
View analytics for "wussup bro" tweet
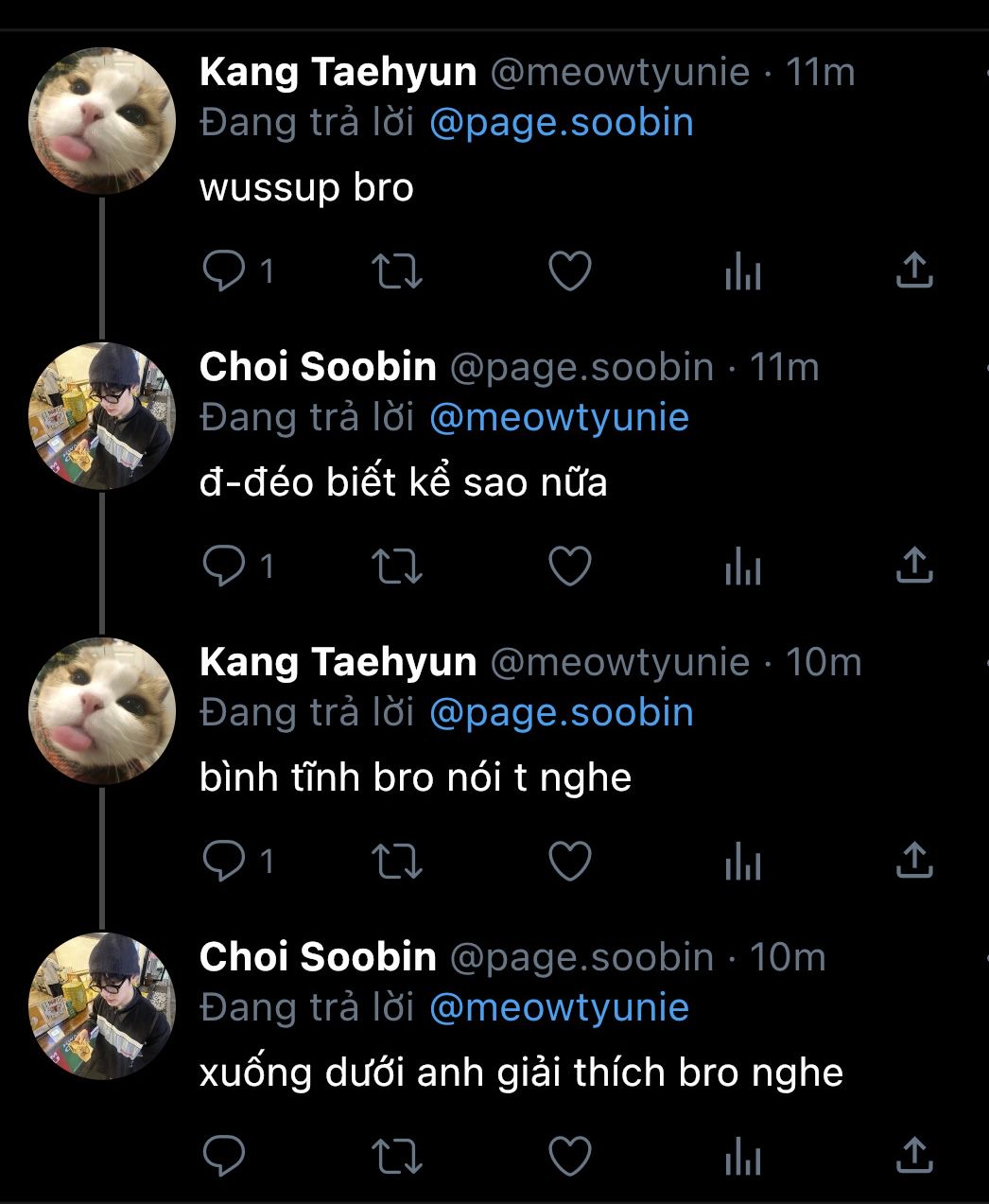click(743, 271)
